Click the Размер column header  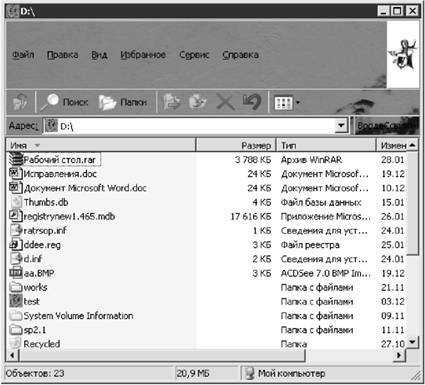pyautogui.click(x=236, y=145)
